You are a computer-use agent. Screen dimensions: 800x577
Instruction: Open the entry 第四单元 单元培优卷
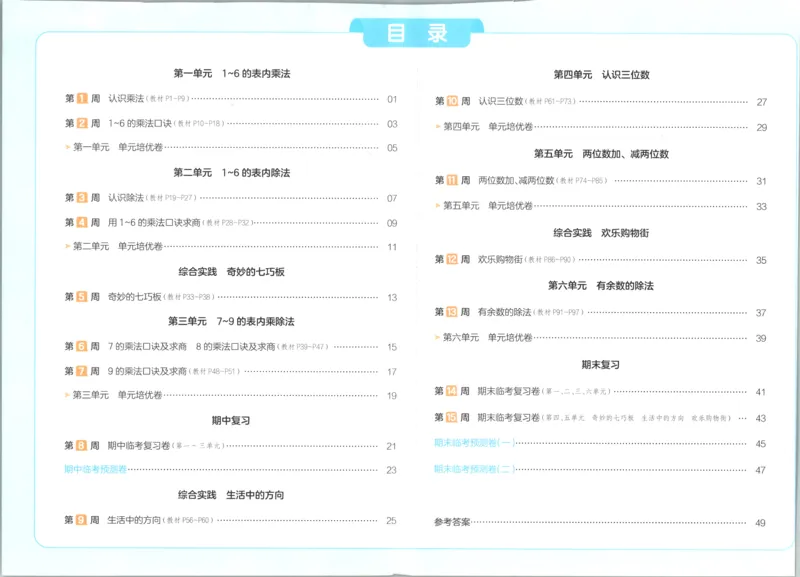click(488, 126)
